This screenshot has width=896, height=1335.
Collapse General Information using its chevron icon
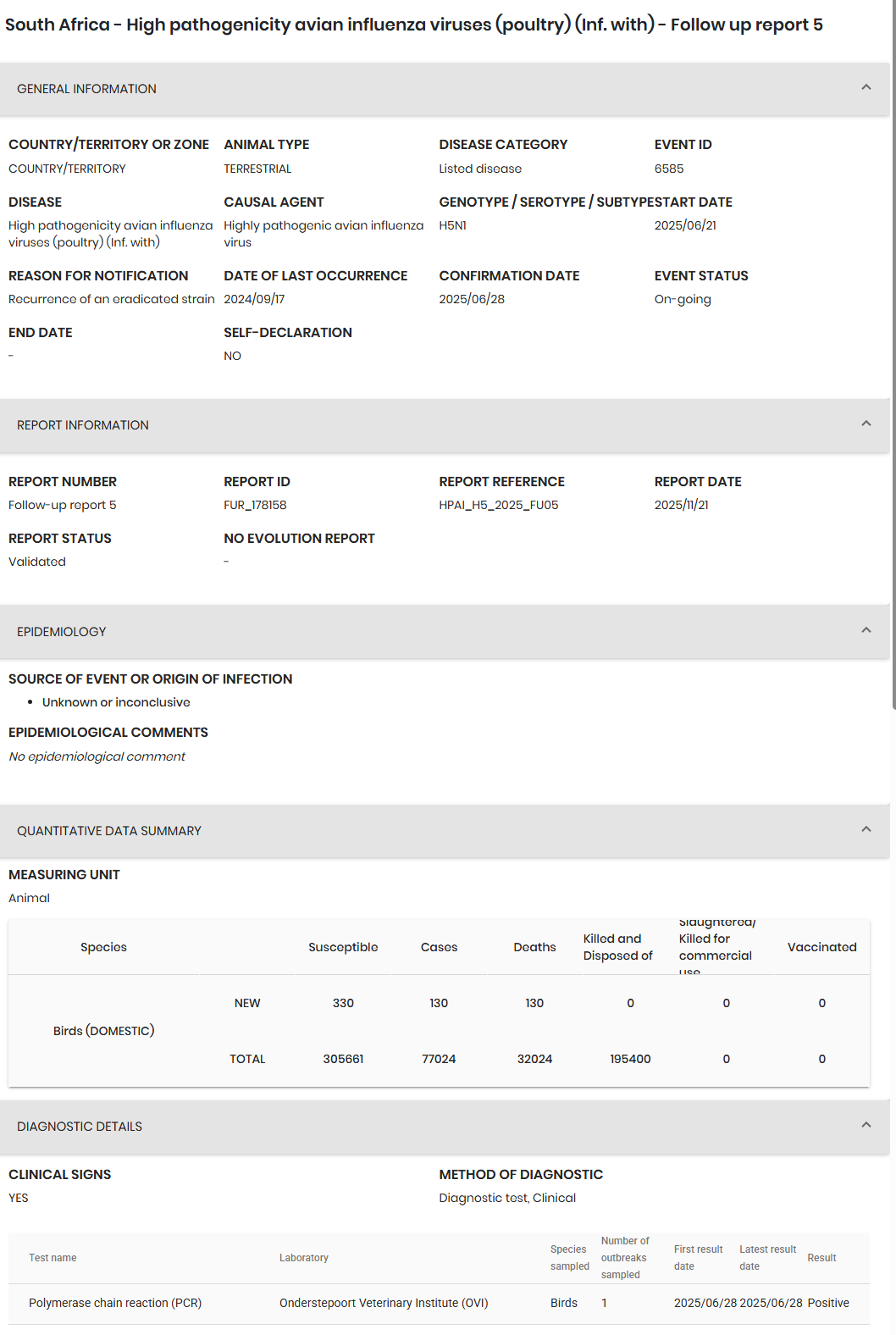[866, 87]
